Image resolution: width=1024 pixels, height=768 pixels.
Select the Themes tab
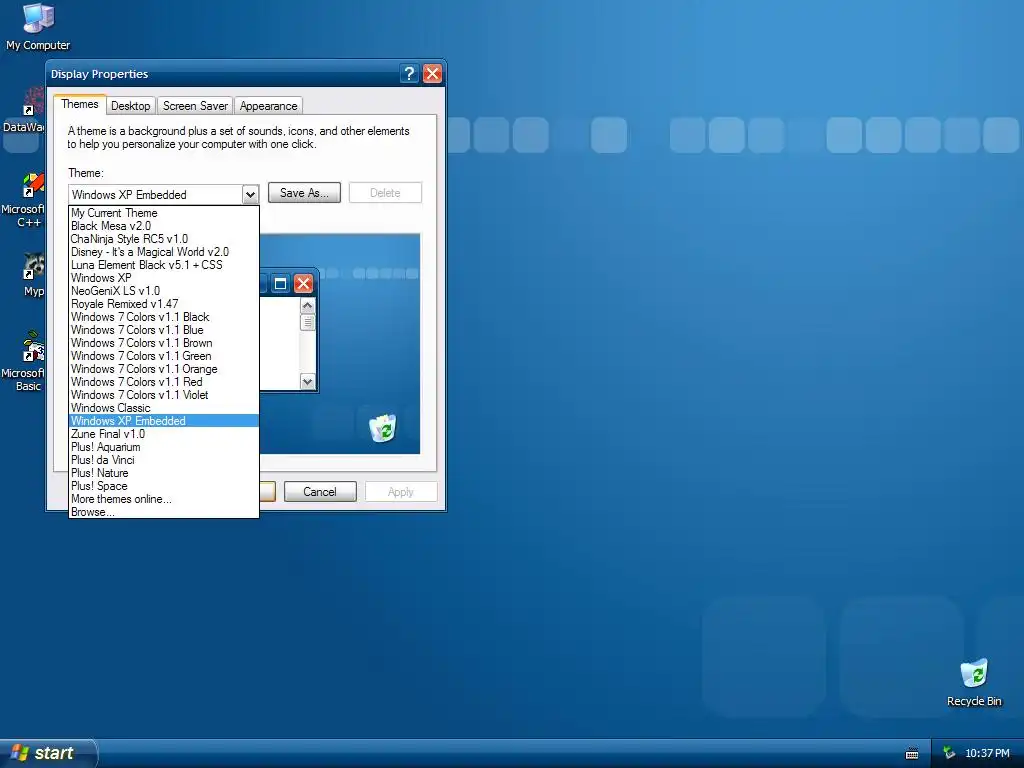coord(80,104)
